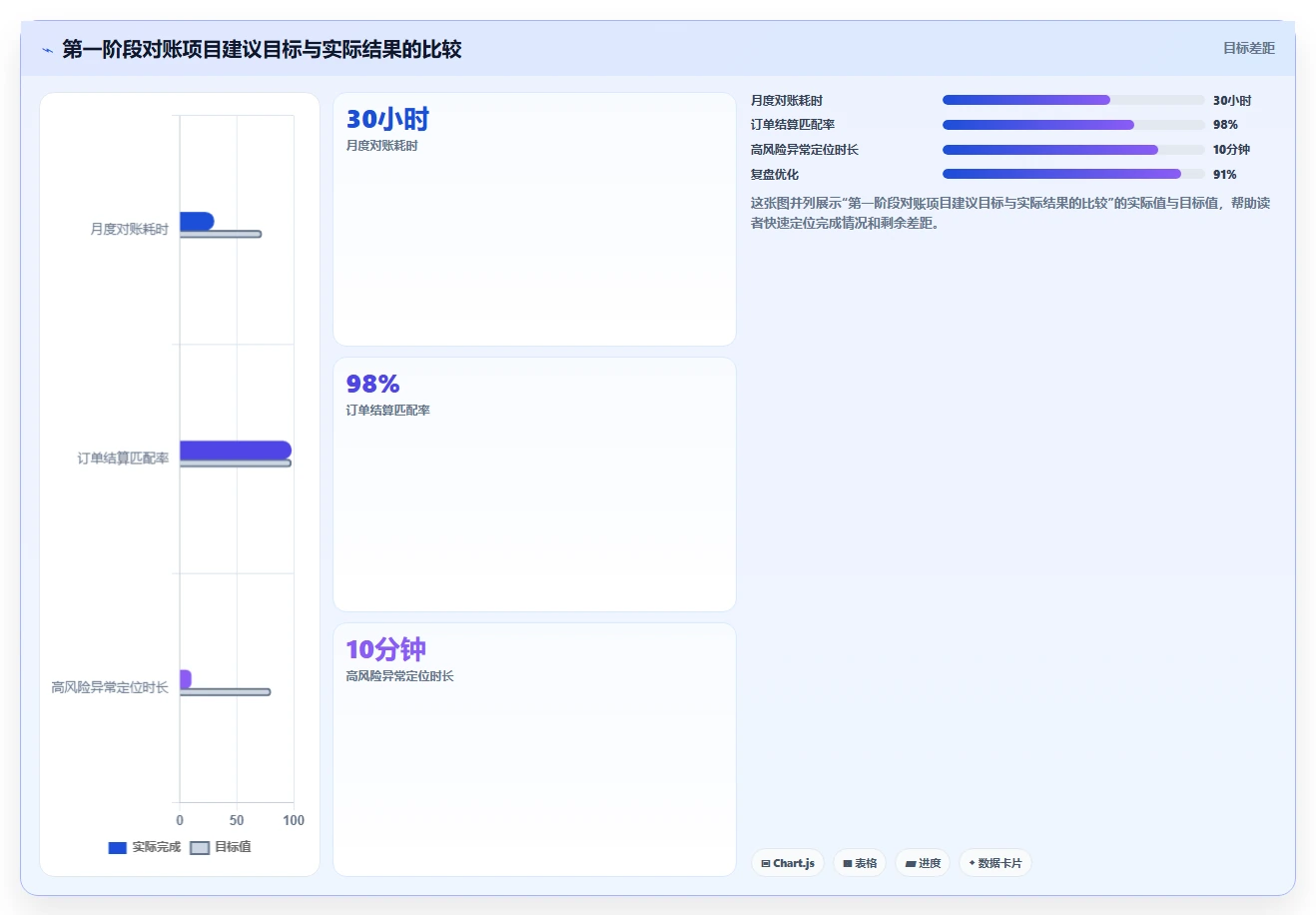The height and width of the screenshot is (915, 1316).
Task: Click the blue 月度对账耗时 actual bar
Action: (x=197, y=221)
